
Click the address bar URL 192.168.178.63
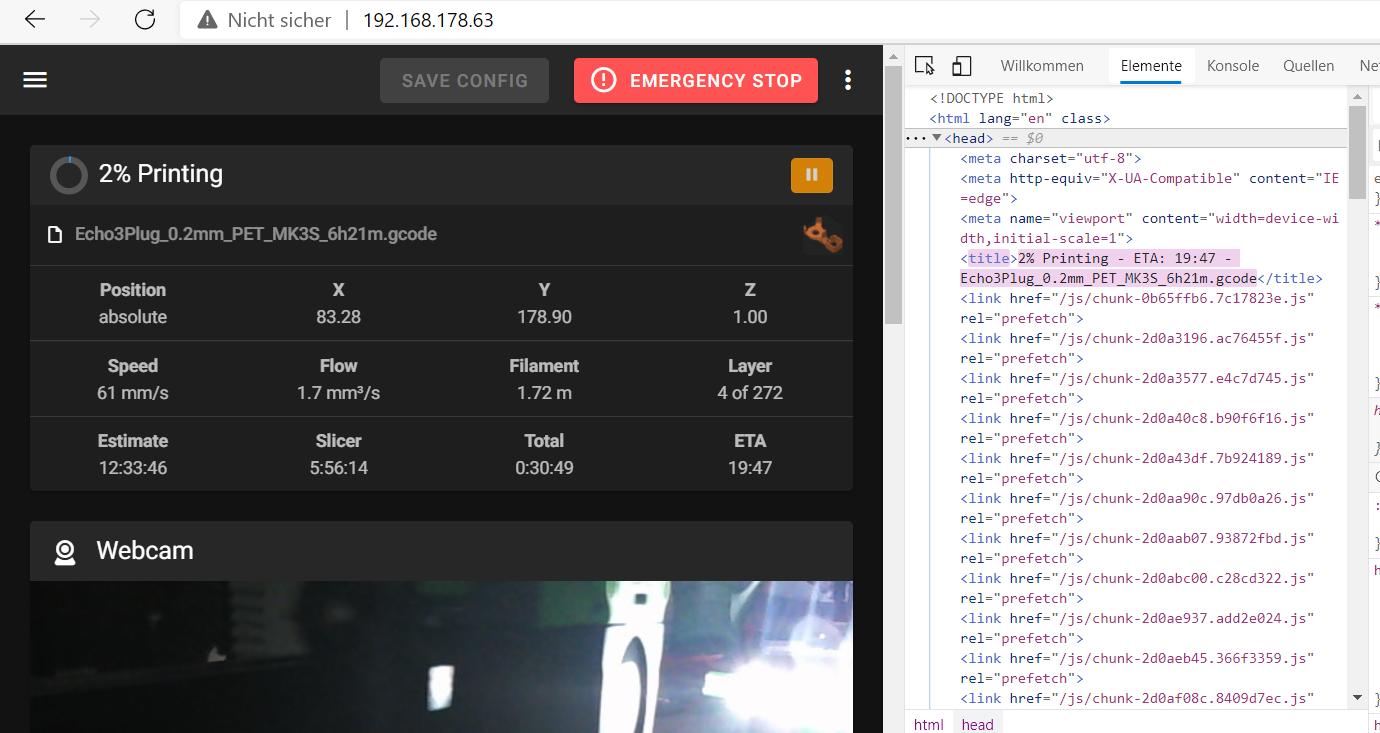(428, 20)
